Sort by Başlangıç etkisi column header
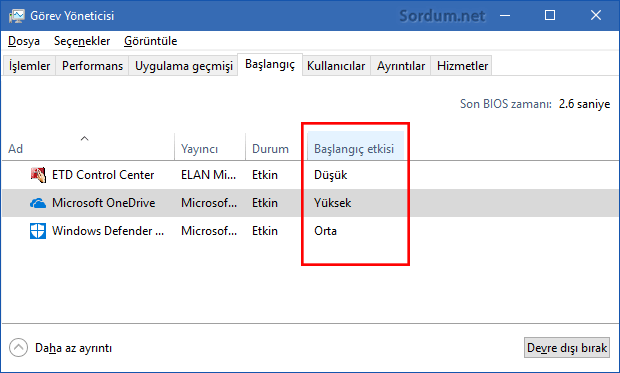 click(x=355, y=147)
